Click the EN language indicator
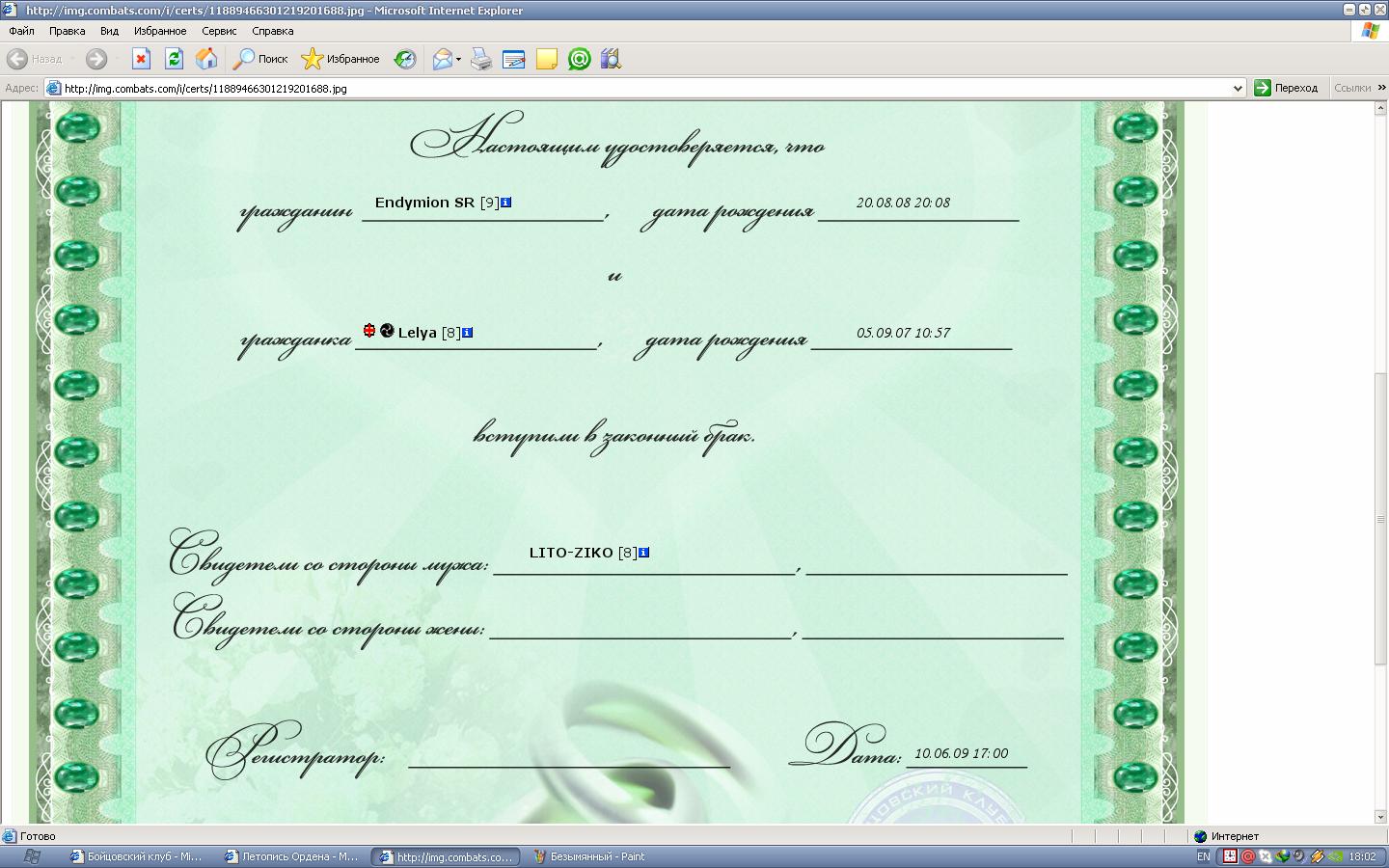 click(x=1203, y=856)
